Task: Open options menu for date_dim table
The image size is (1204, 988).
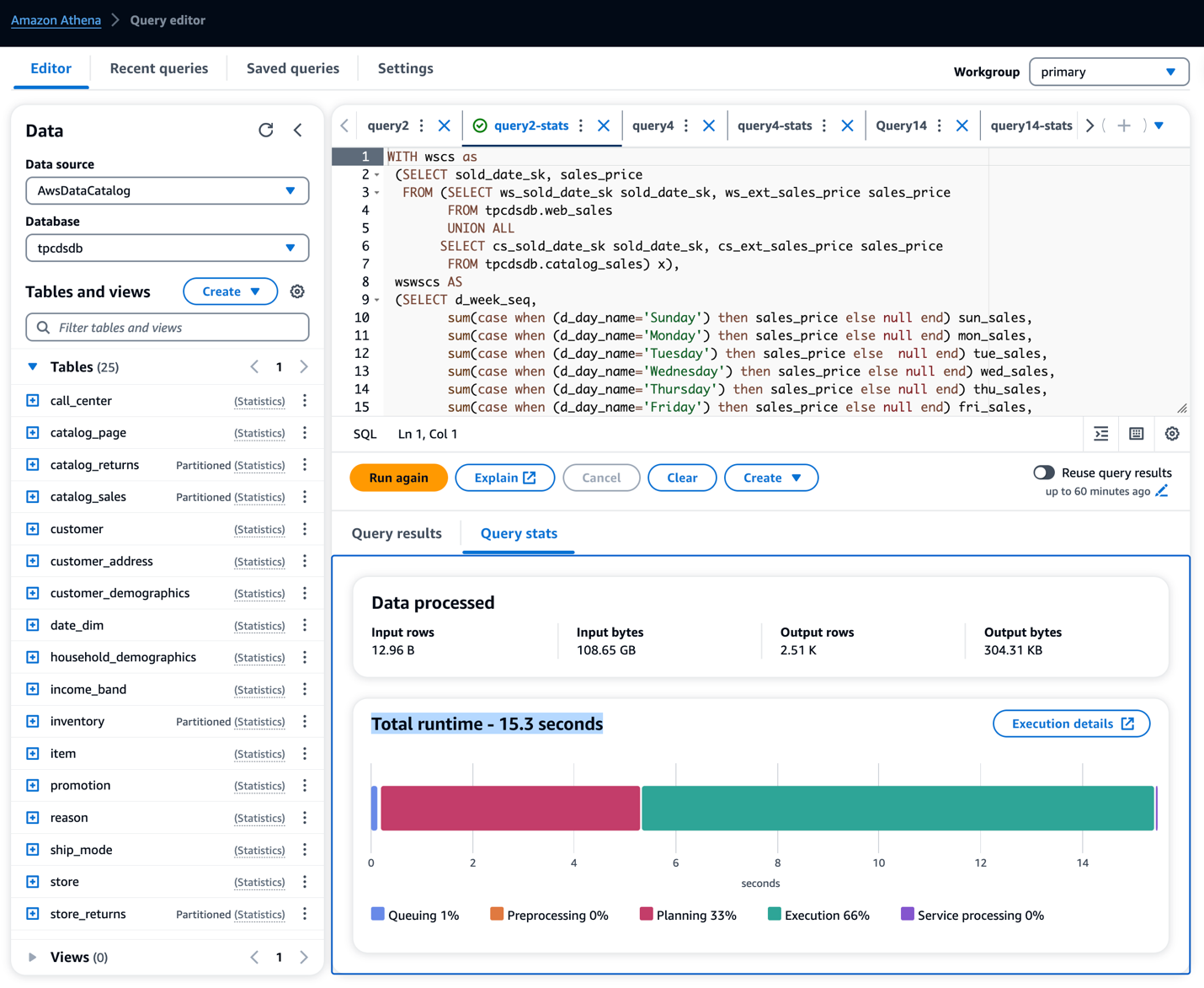Action: point(305,625)
